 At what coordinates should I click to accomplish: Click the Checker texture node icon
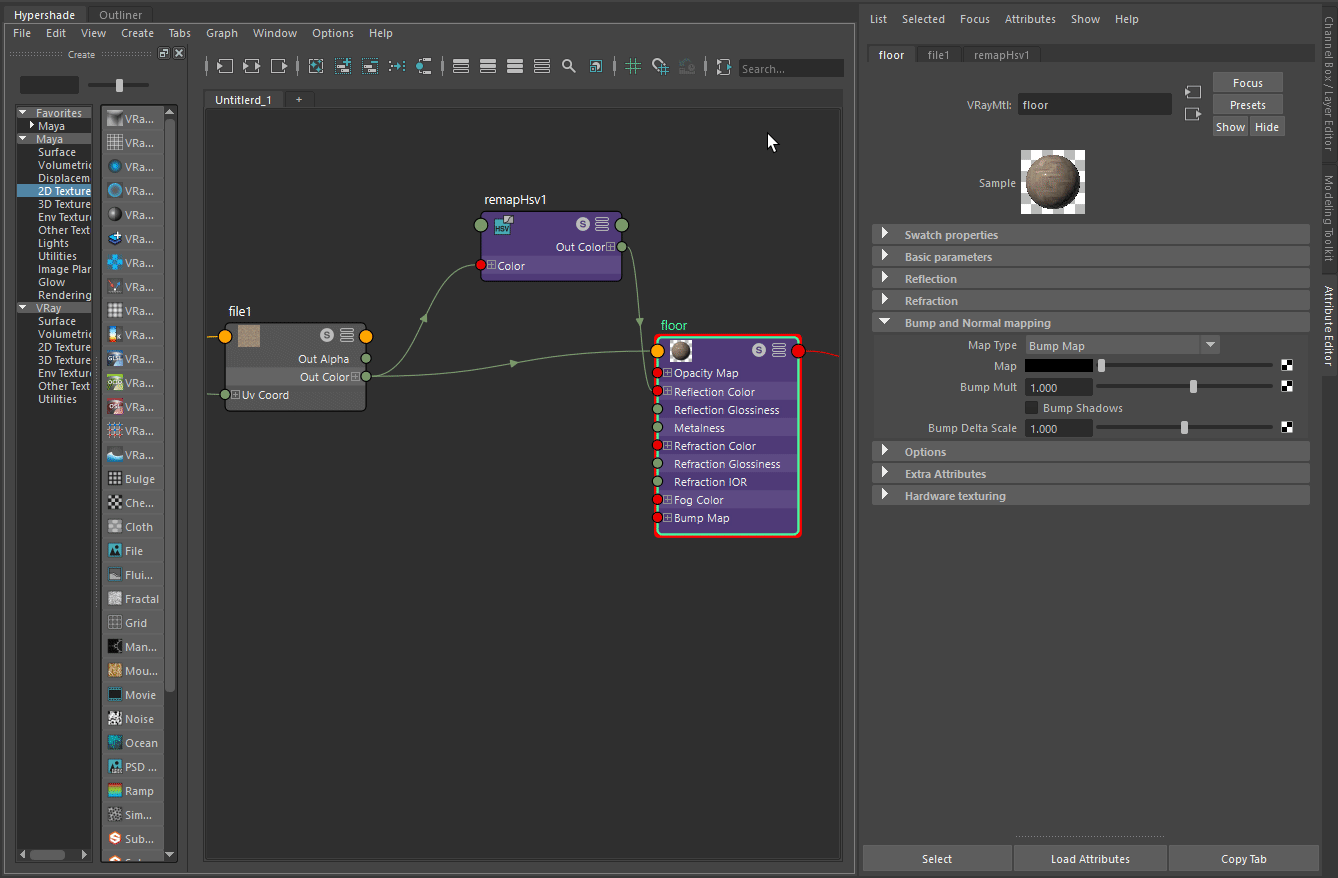[x=115, y=503]
